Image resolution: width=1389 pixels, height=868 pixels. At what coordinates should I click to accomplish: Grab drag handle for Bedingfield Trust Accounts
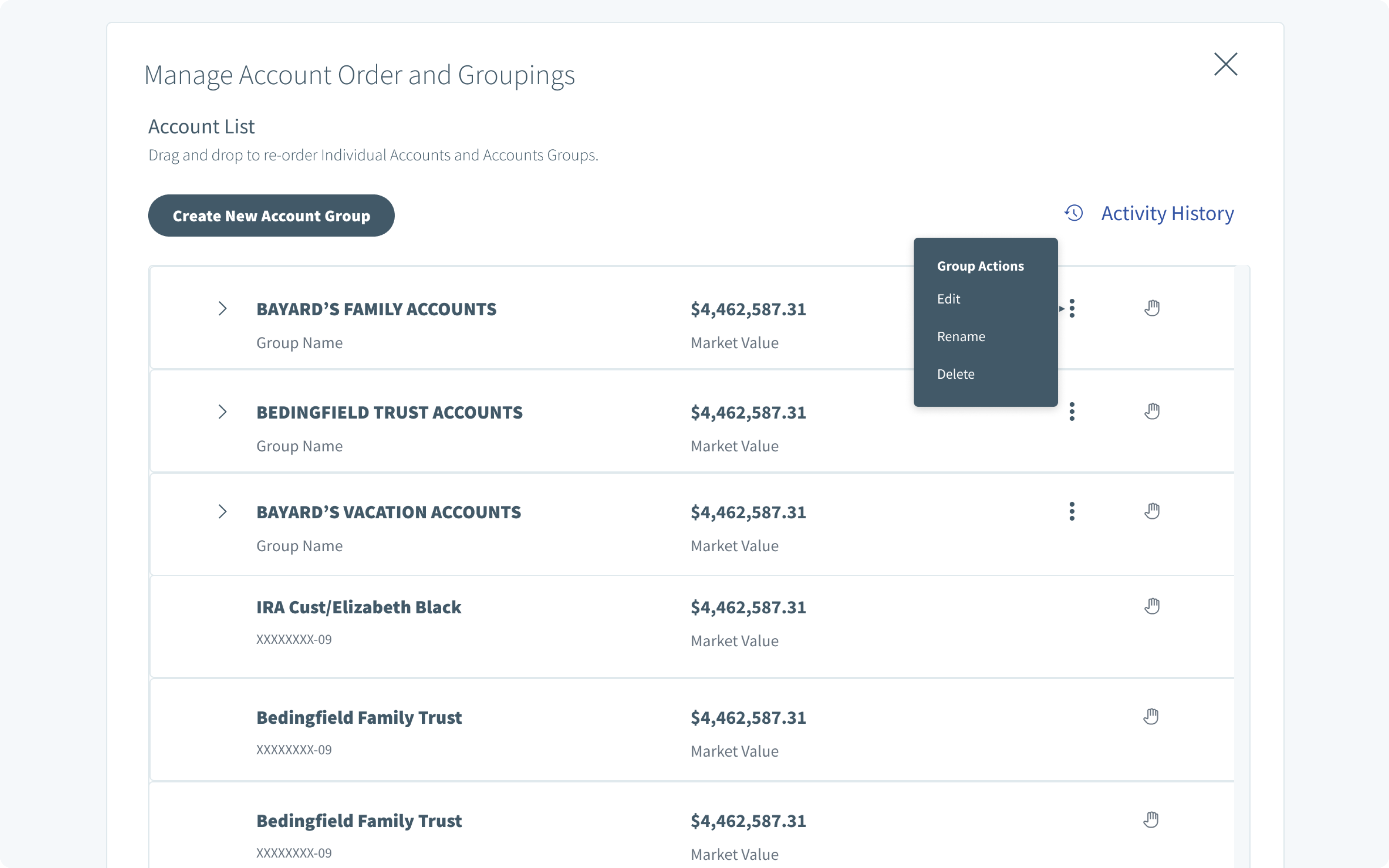coord(1151,411)
